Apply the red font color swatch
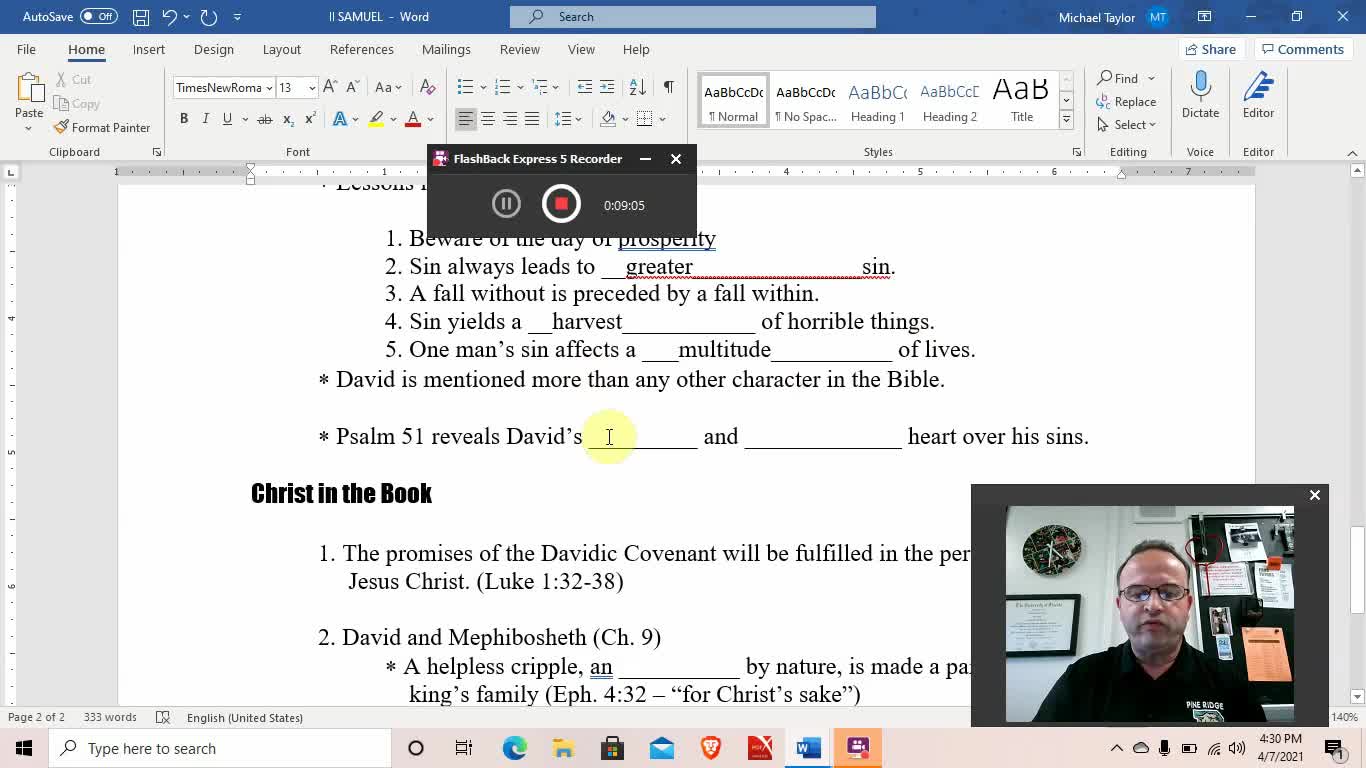Image resolution: width=1366 pixels, height=768 pixels. 412,119
